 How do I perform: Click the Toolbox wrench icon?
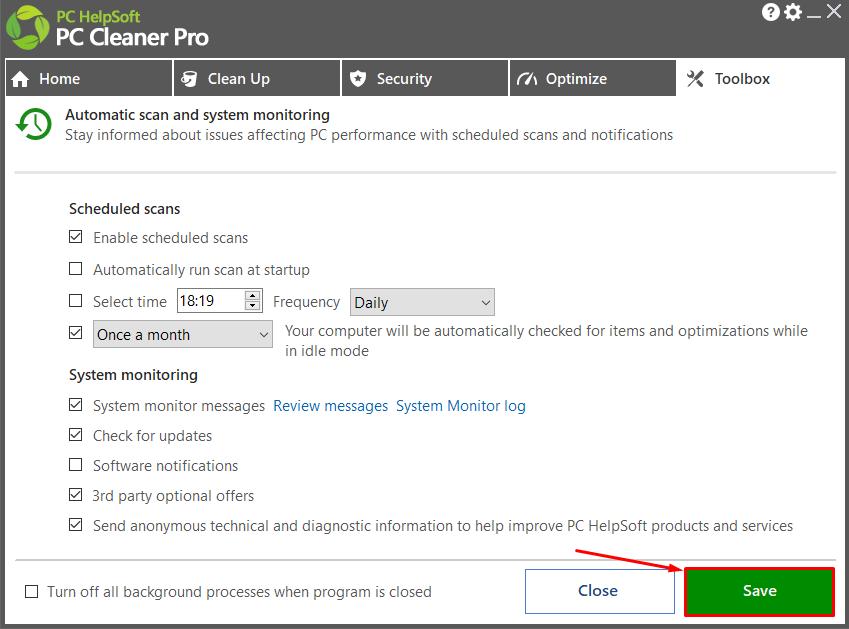[695, 79]
